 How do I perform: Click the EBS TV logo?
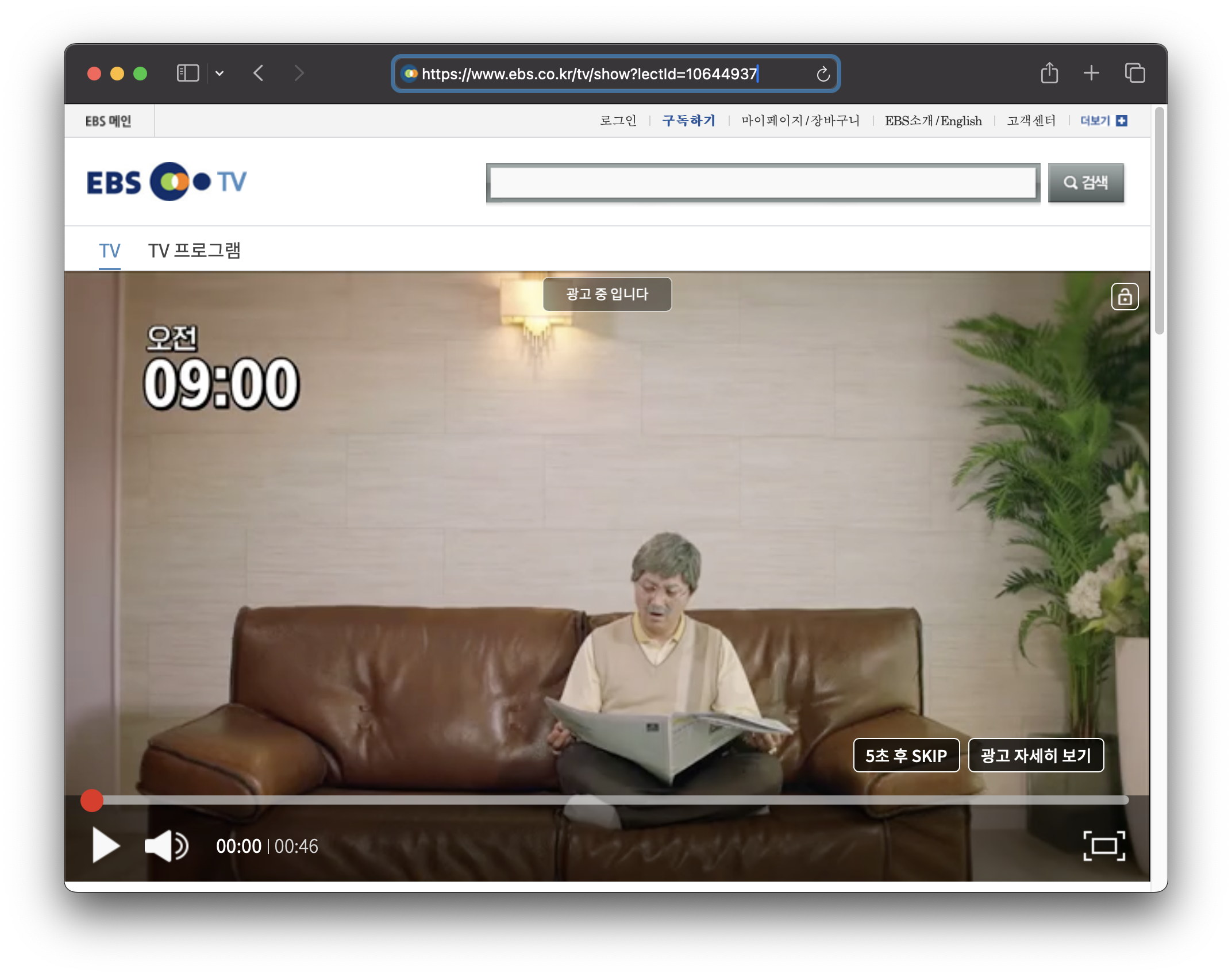pos(167,182)
